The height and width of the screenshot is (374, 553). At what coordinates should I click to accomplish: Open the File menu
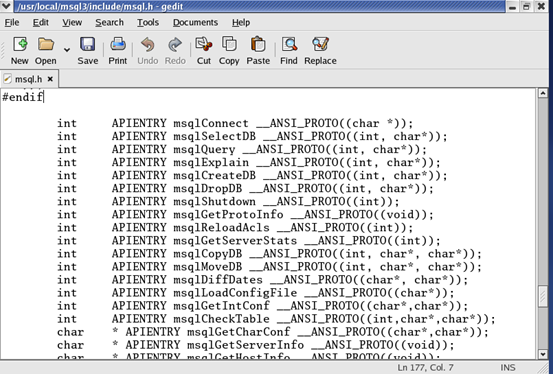(x=12, y=23)
